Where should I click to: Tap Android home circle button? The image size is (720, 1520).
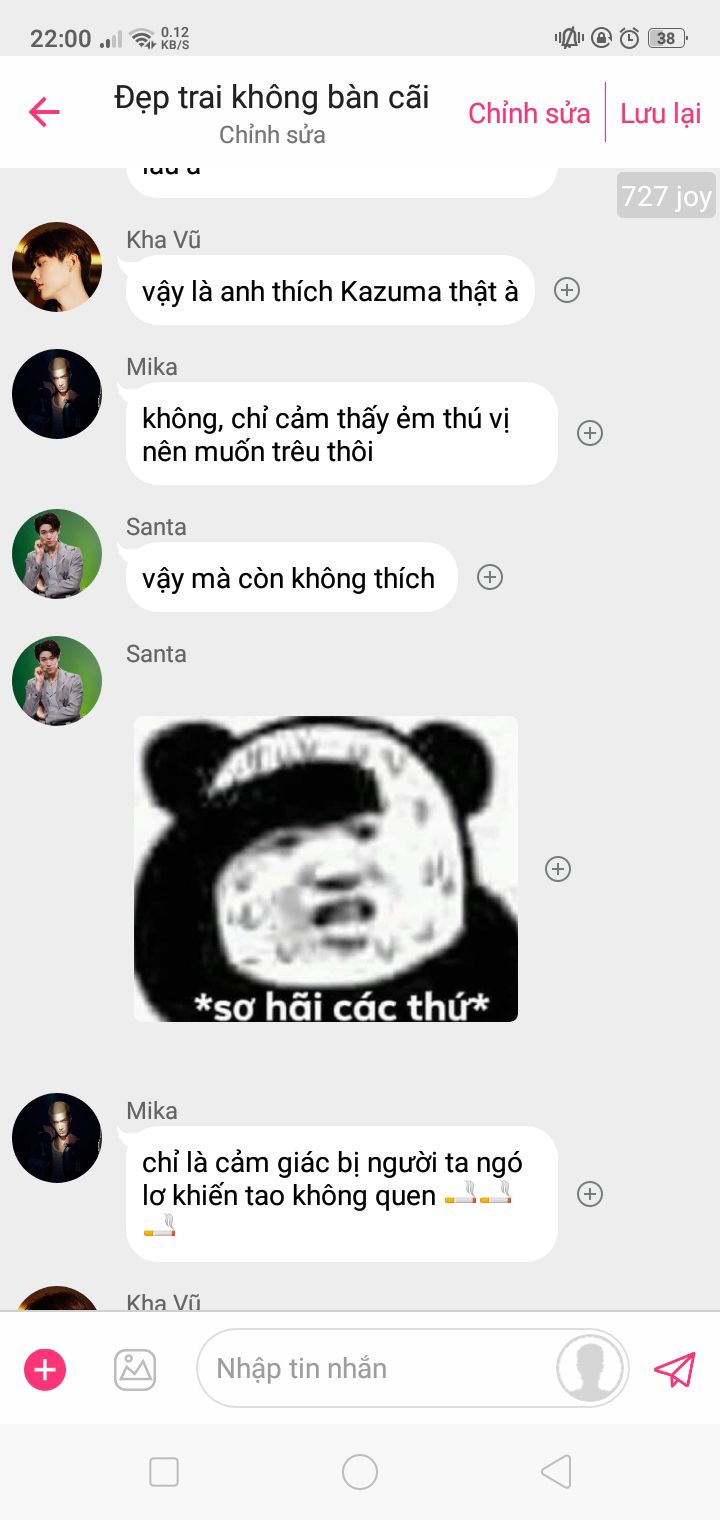click(360, 1472)
